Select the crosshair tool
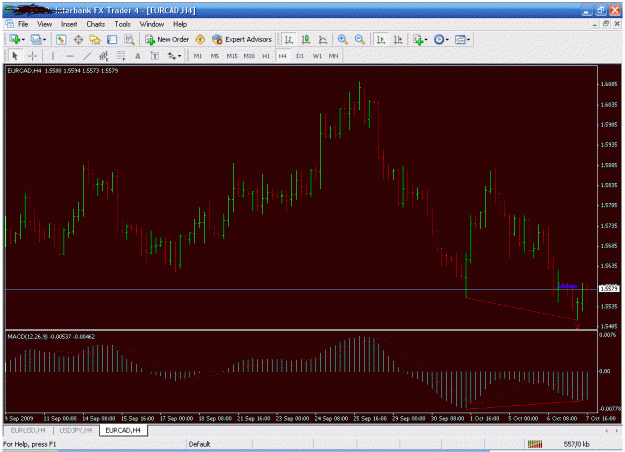 (33, 56)
